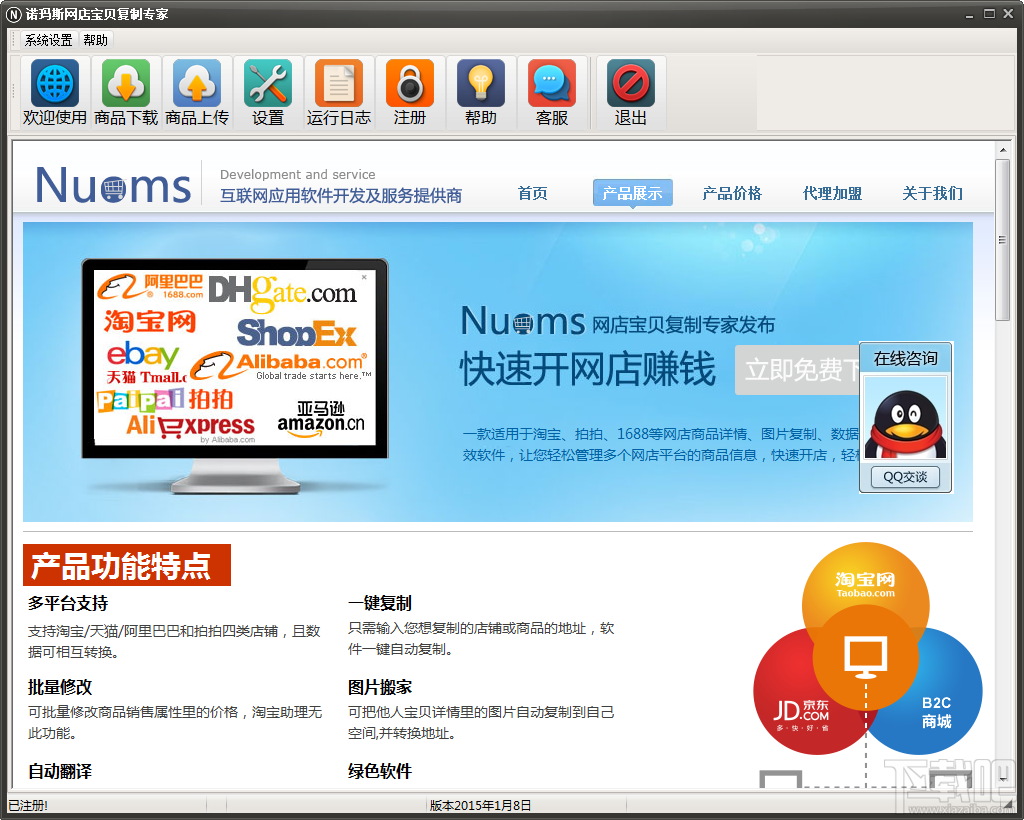Click the 一键复制 feature heading
This screenshot has width=1024, height=820.
click(x=380, y=603)
